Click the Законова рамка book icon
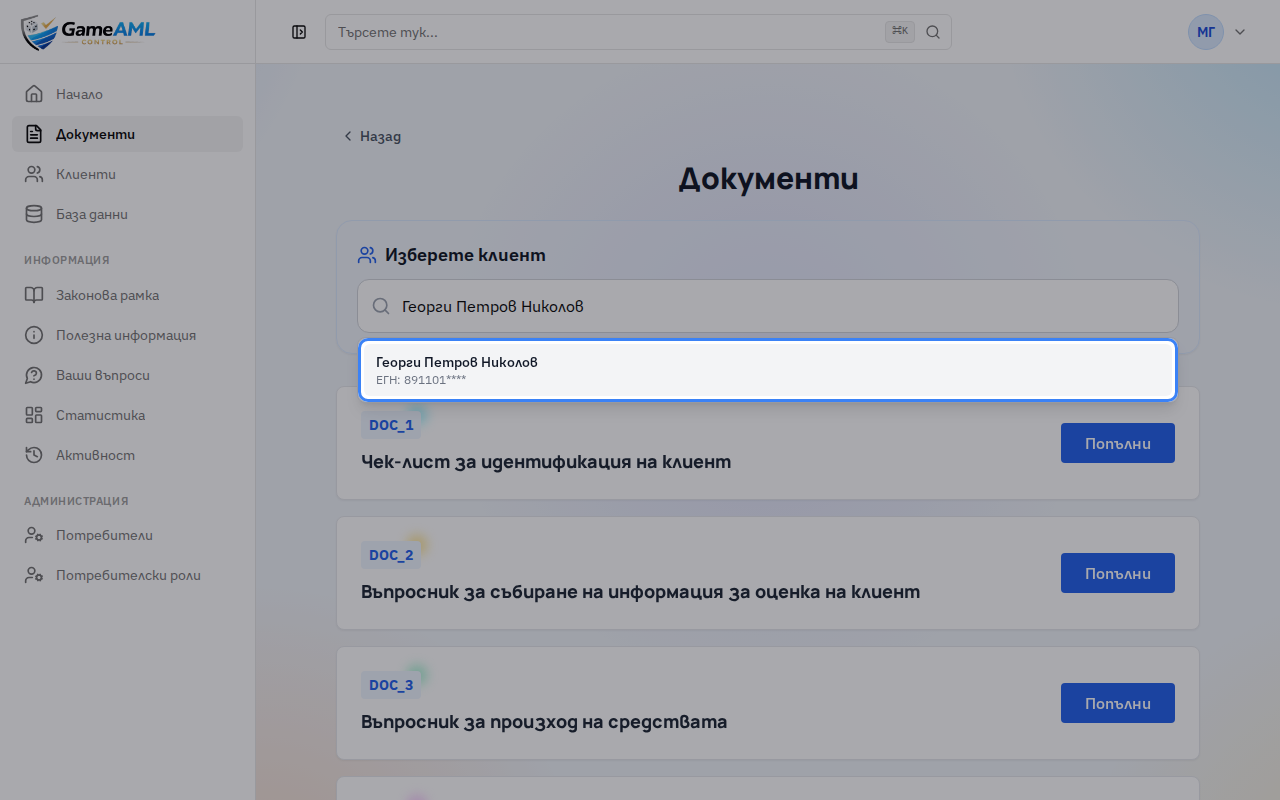 (34, 295)
